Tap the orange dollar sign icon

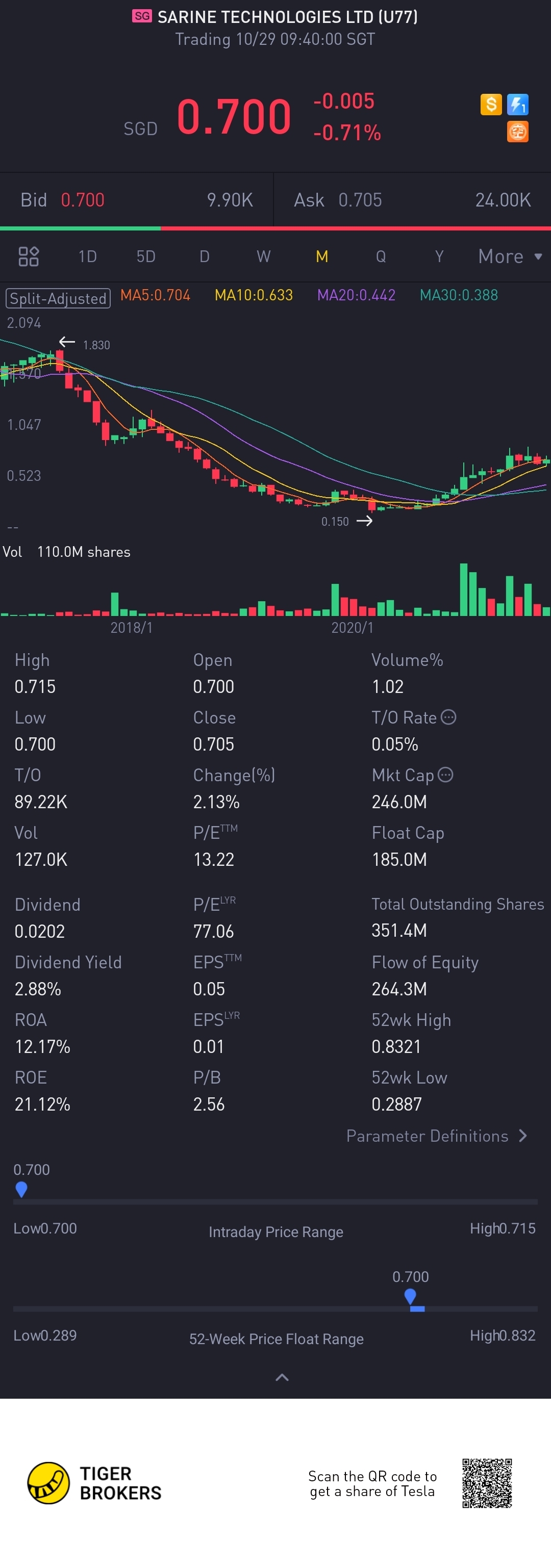[x=491, y=104]
